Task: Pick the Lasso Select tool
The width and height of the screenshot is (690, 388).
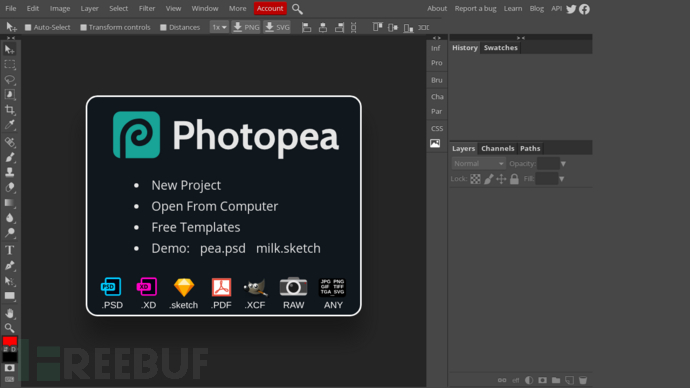Action: [10, 80]
